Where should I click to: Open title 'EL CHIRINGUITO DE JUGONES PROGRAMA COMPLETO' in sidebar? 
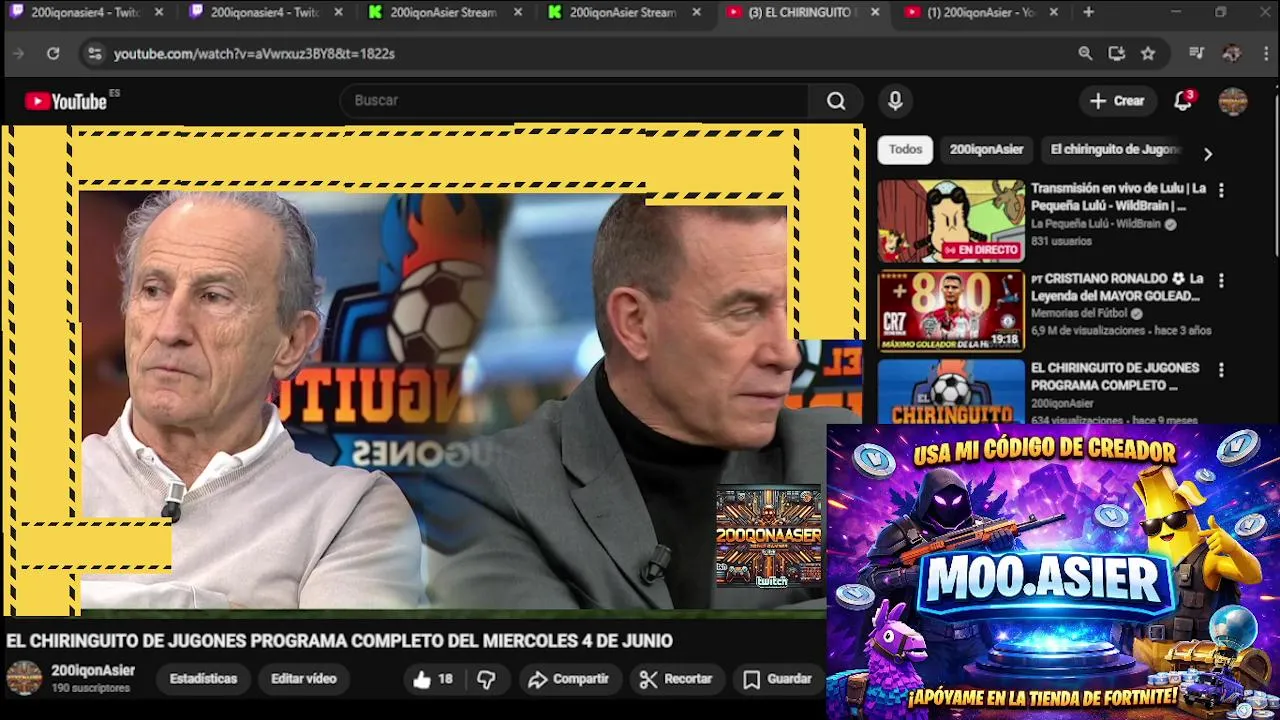(x=1115, y=377)
